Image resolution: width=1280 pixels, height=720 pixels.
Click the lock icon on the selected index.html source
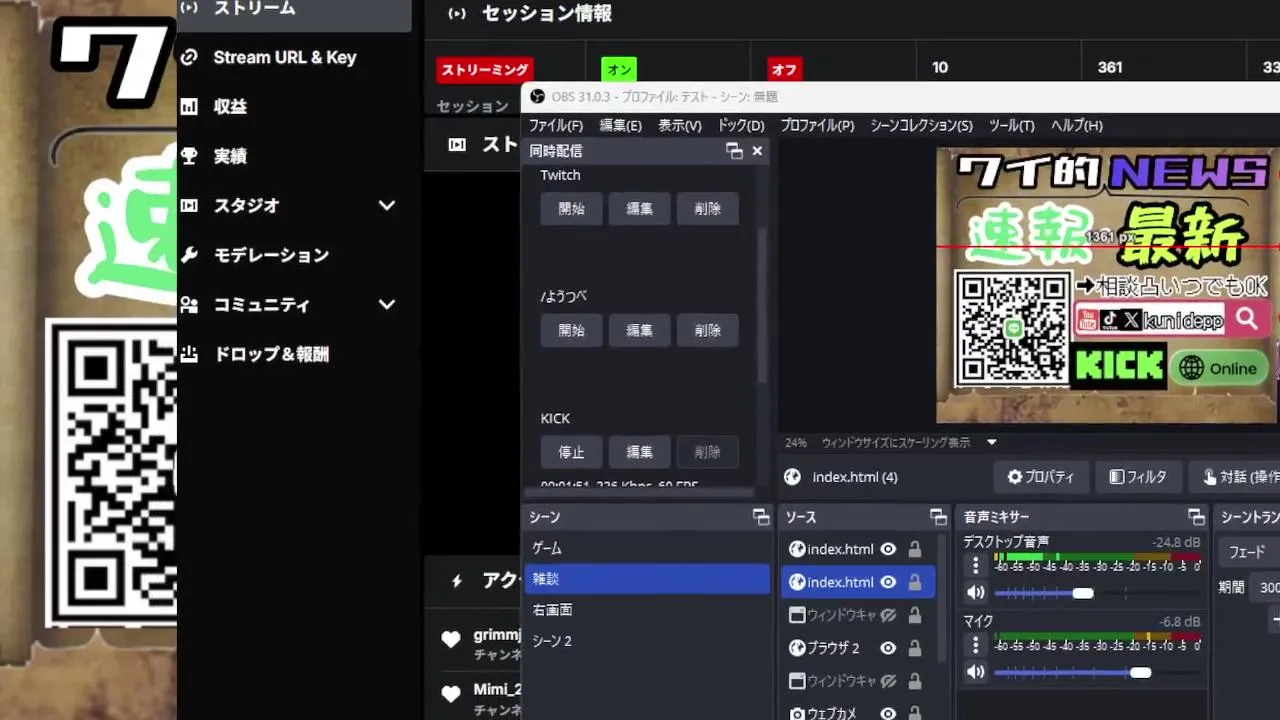914,582
